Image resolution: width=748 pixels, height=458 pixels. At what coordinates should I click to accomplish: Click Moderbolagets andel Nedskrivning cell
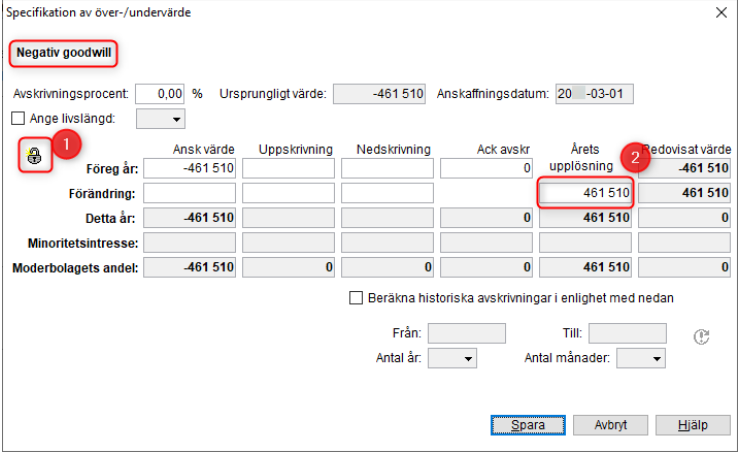pyautogui.click(x=387, y=268)
